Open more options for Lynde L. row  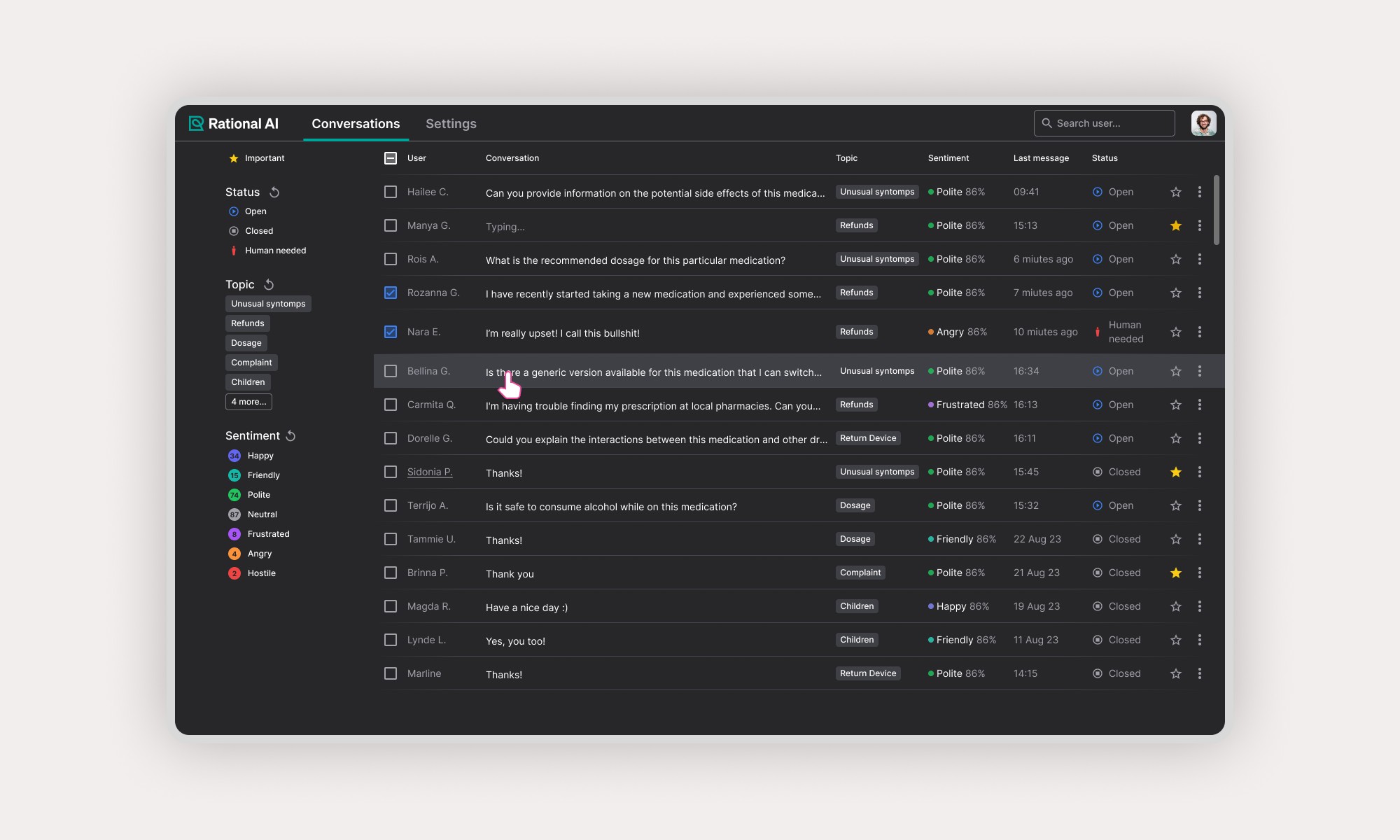coord(1200,640)
